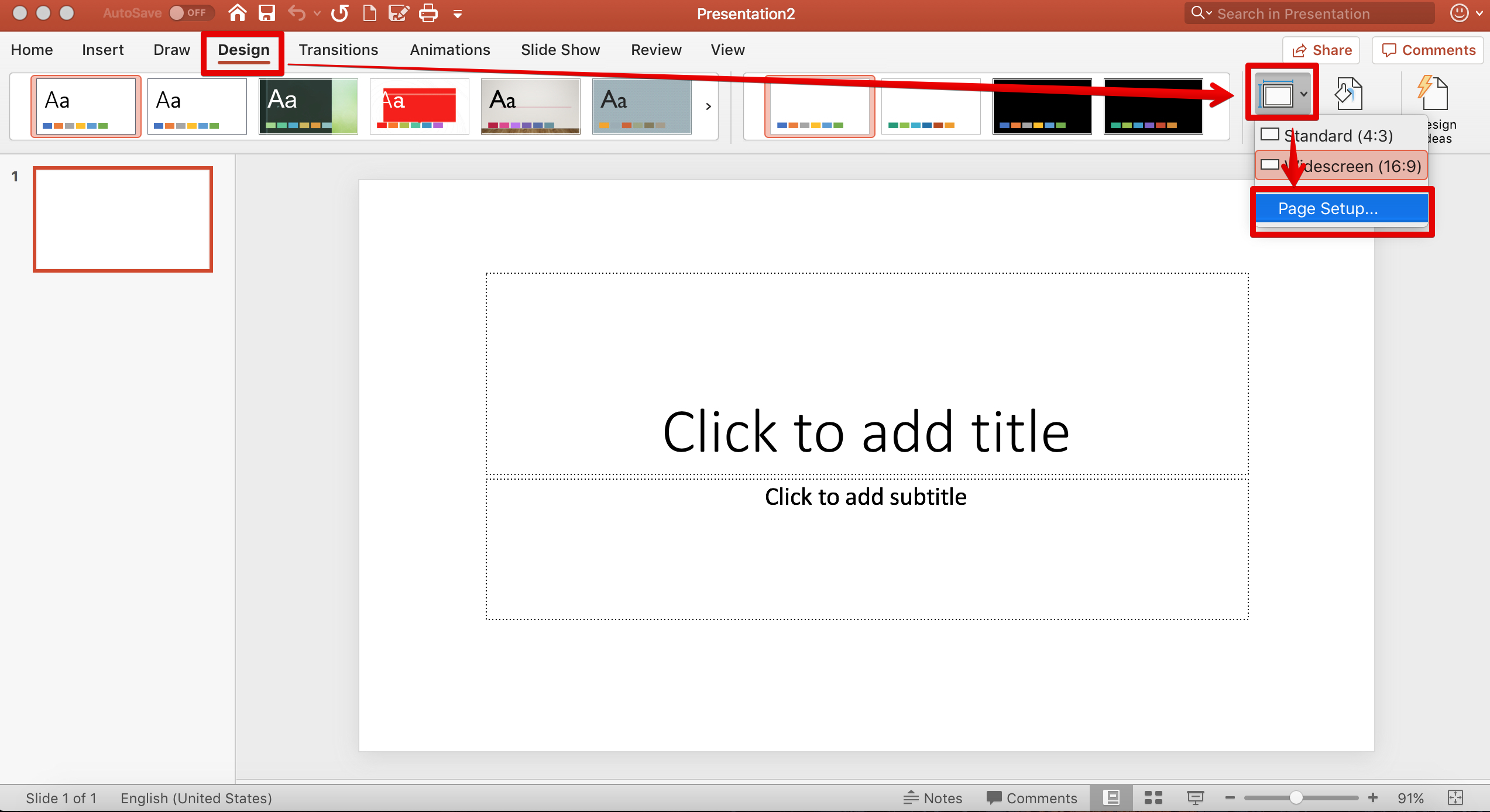Click Fit slide to window icon

[1455, 798]
